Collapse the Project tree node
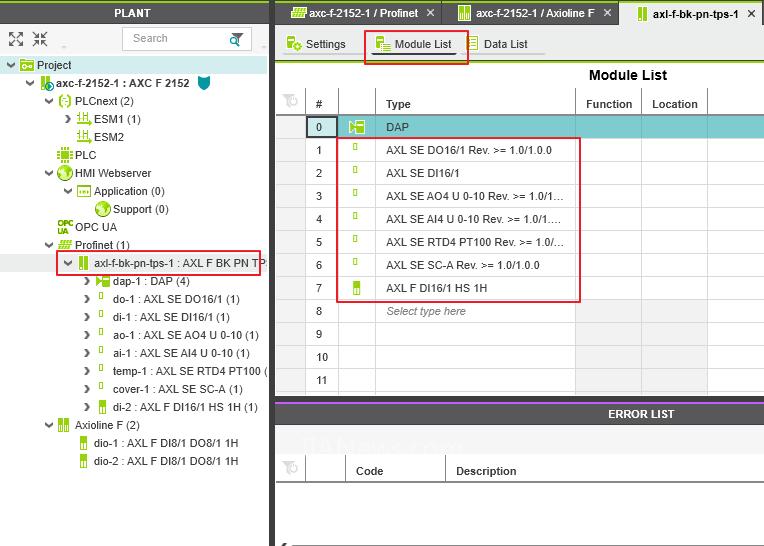The image size is (764, 546). coord(11,65)
